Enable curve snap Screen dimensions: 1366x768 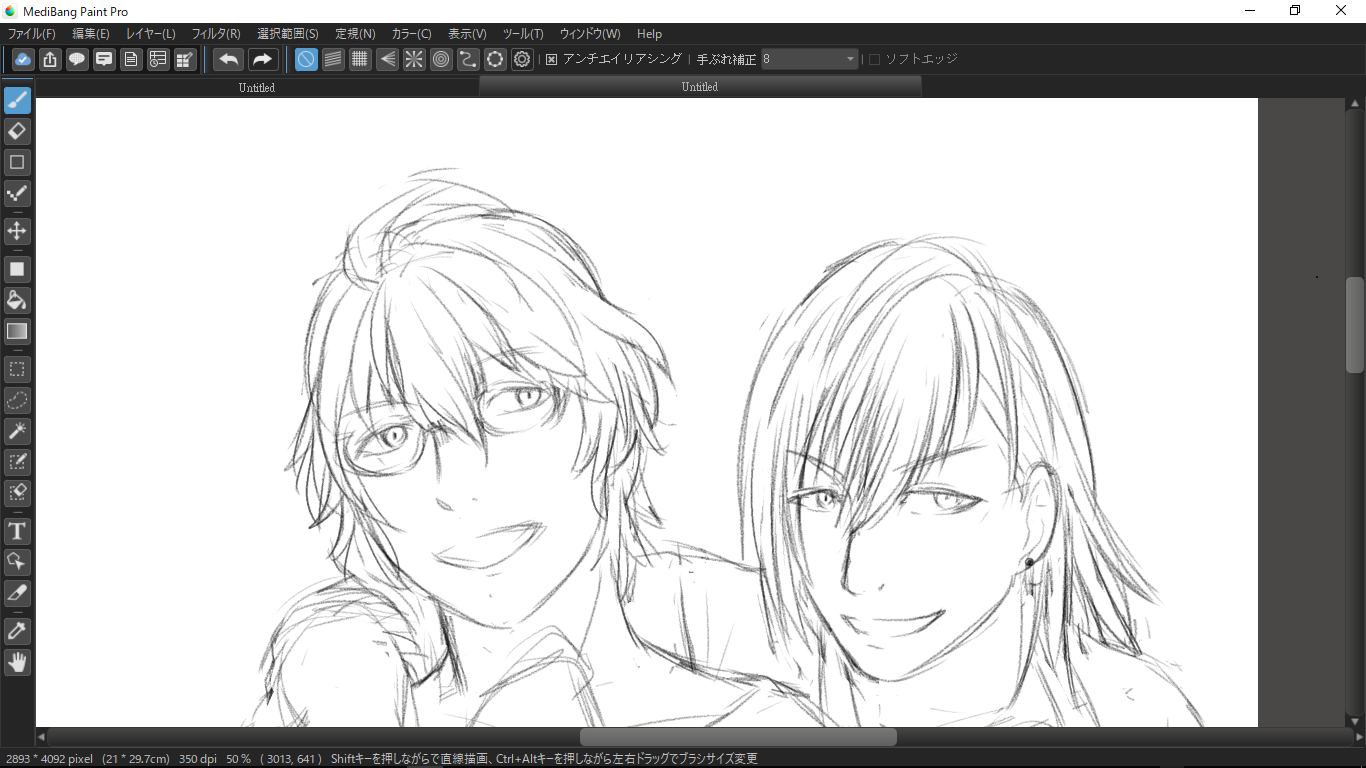click(x=468, y=59)
